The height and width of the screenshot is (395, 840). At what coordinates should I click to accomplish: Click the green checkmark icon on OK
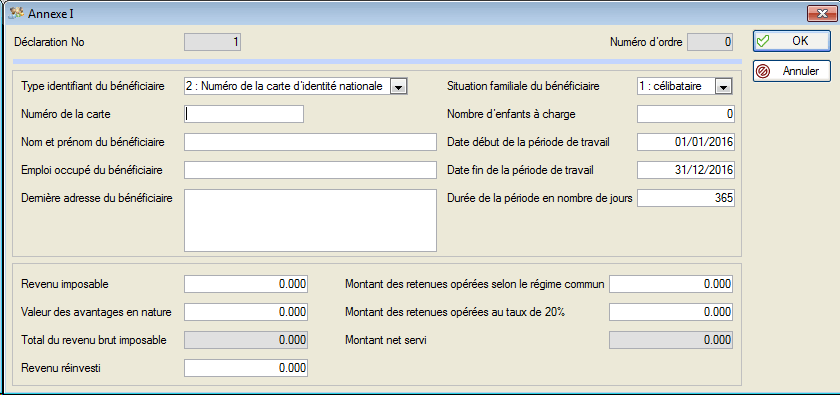click(762, 41)
